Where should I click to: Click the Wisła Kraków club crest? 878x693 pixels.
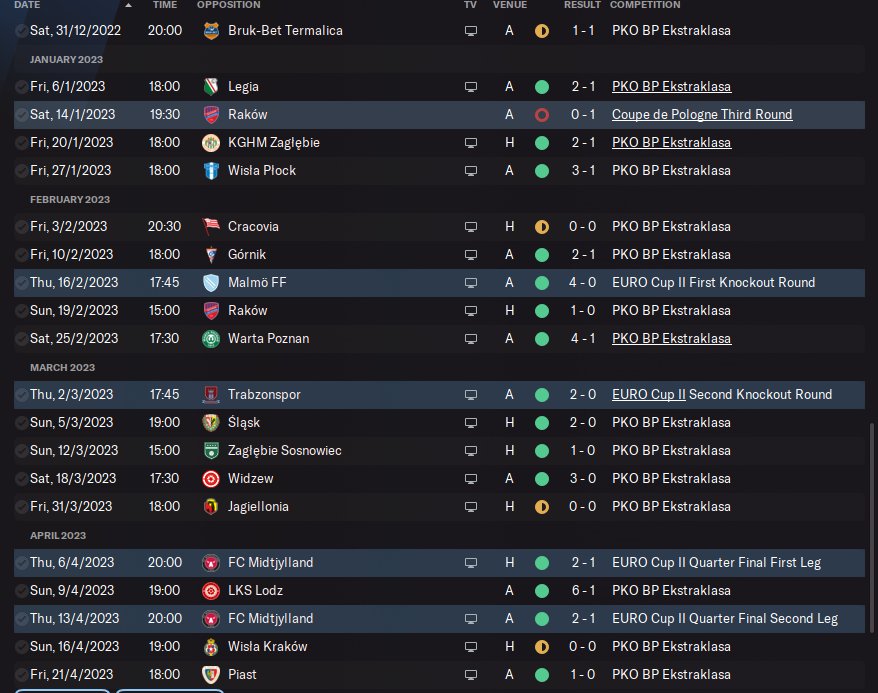[x=210, y=647]
